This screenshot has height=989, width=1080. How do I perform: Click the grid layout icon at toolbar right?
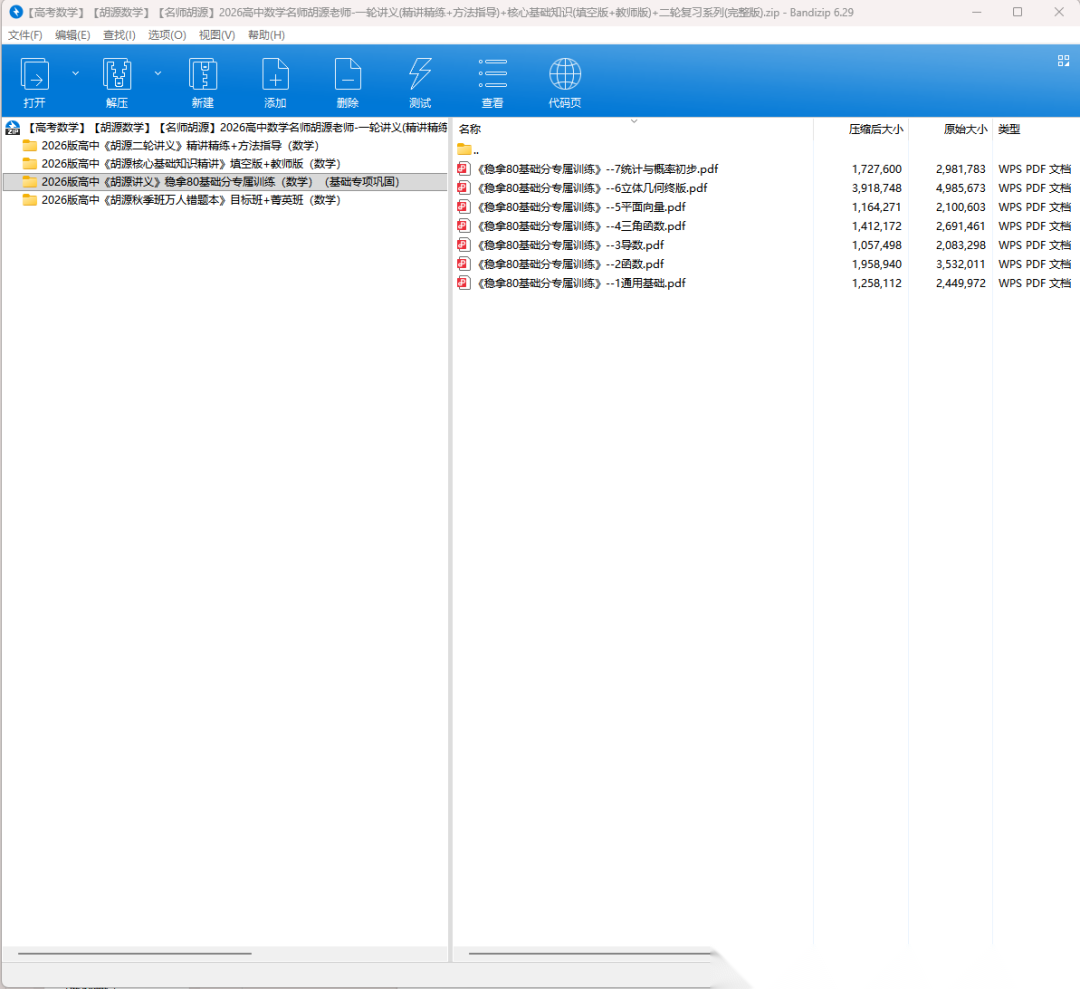1063,61
